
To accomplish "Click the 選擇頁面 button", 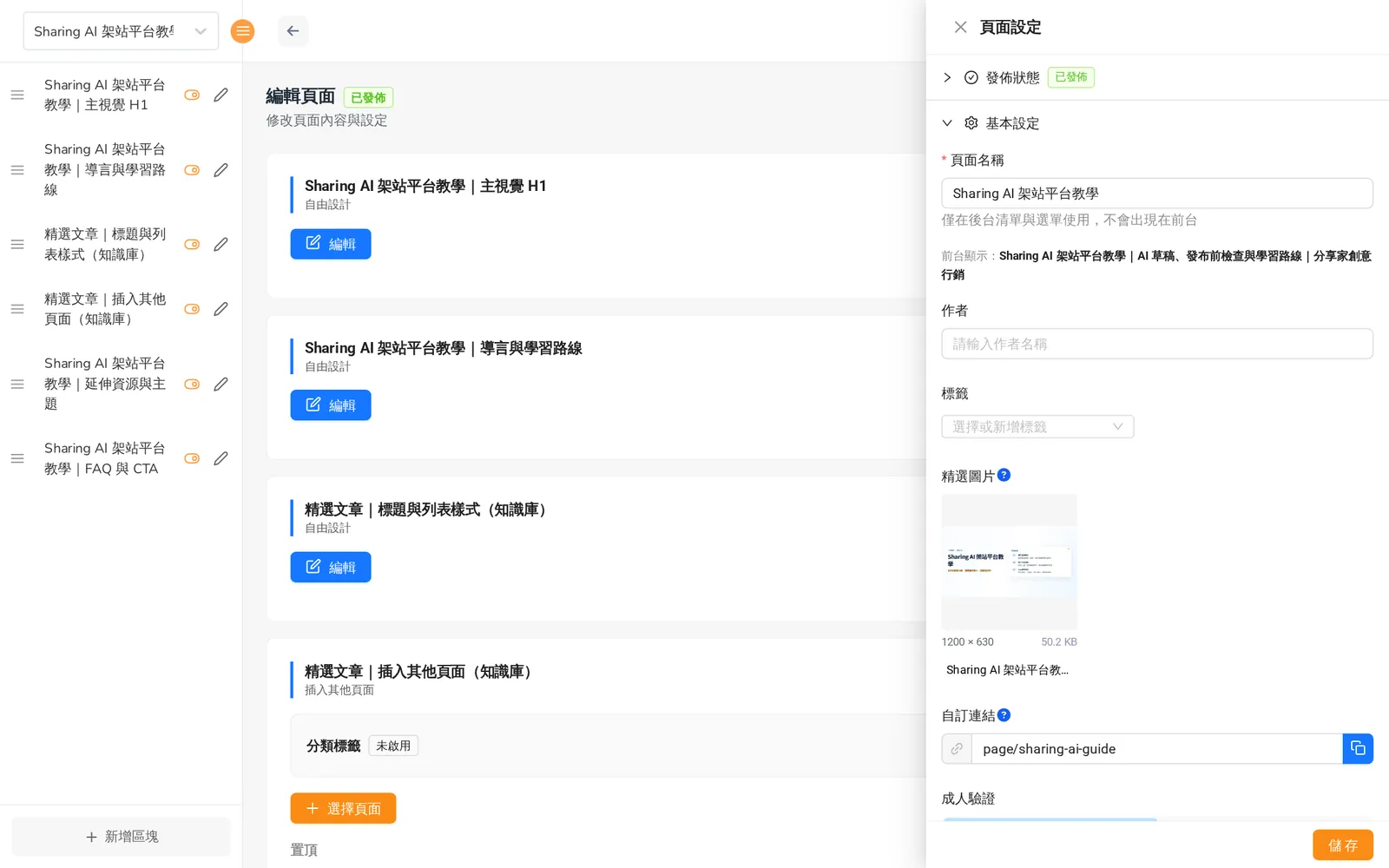I will [343, 808].
